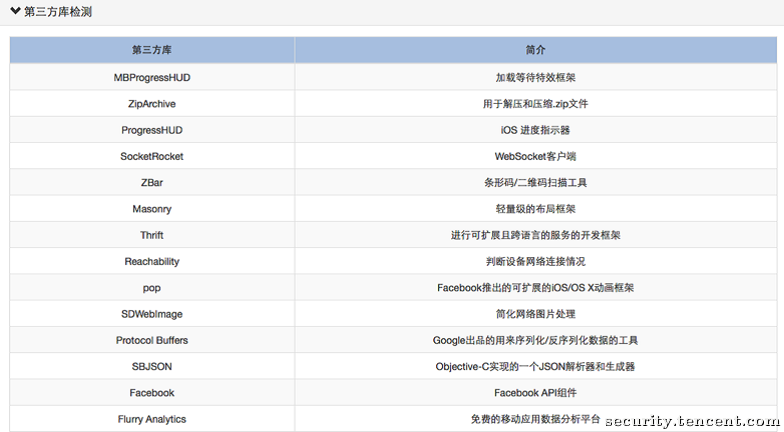
Task: Select the Flurry Analytics library name
Action: point(152,419)
